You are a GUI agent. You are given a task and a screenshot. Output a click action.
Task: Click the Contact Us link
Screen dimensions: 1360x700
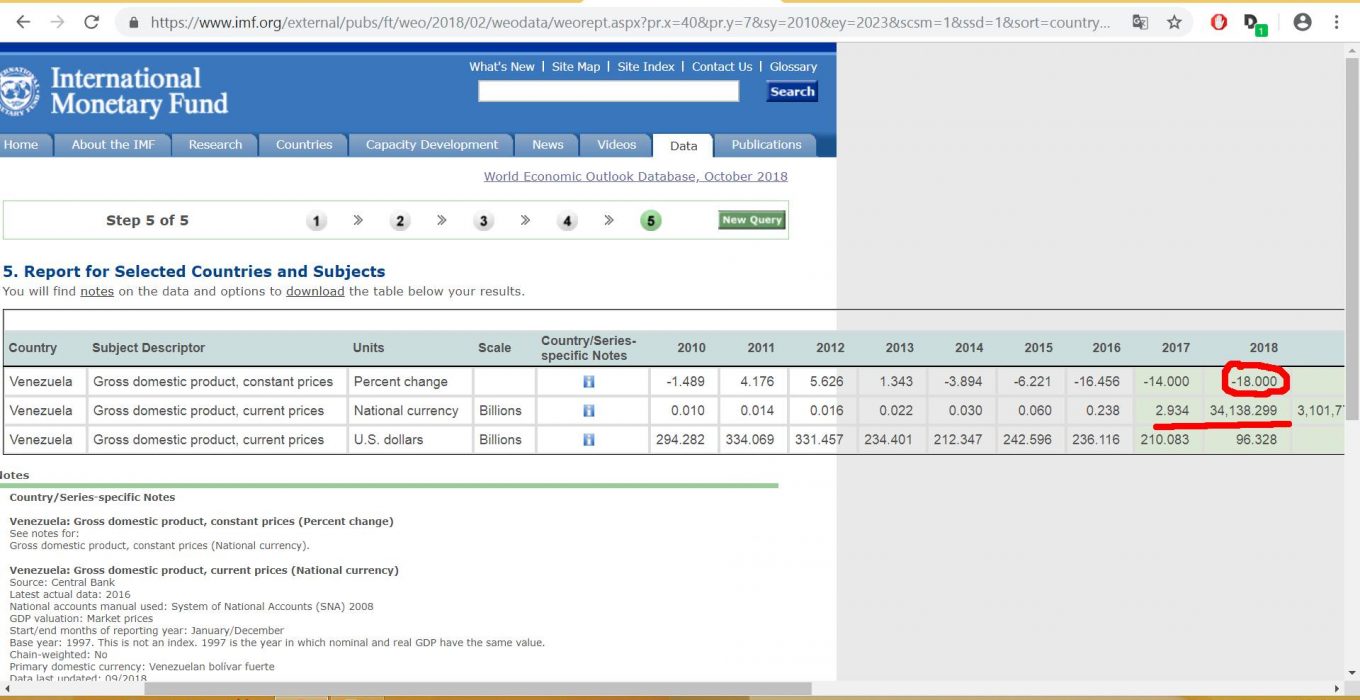coord(722,67)
